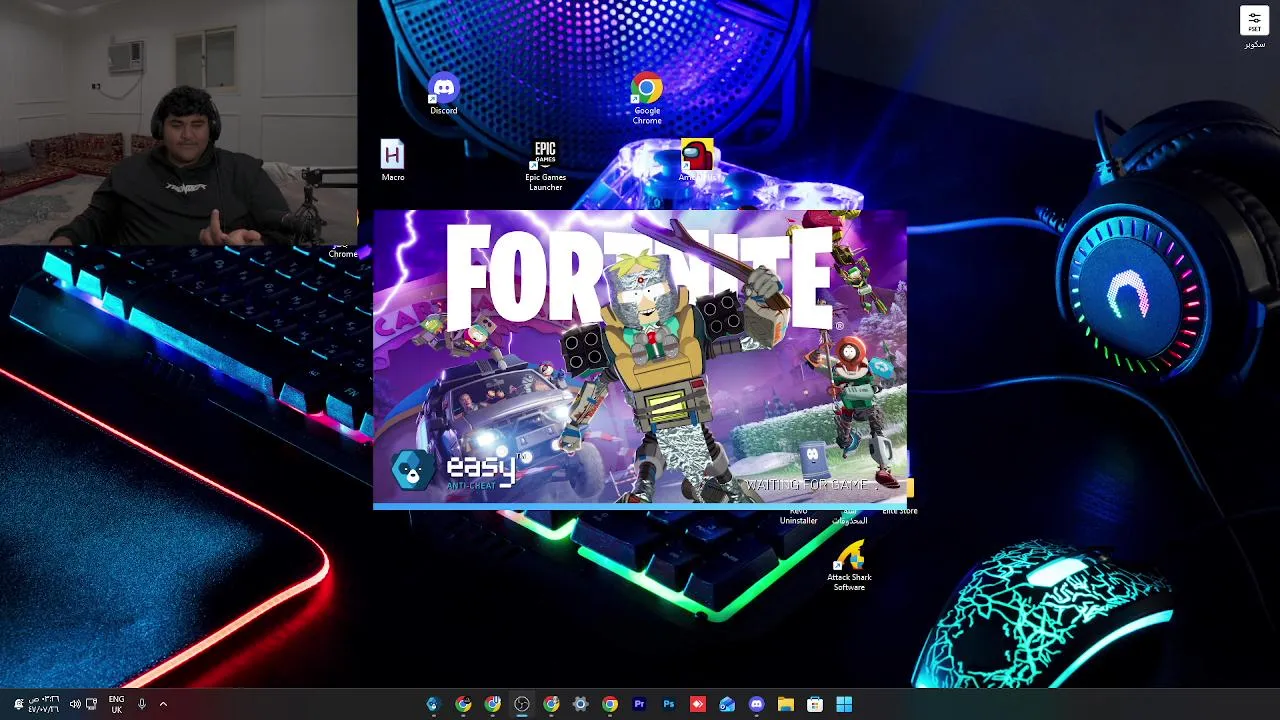Select the Elite Store desktop label

(899, 511)
